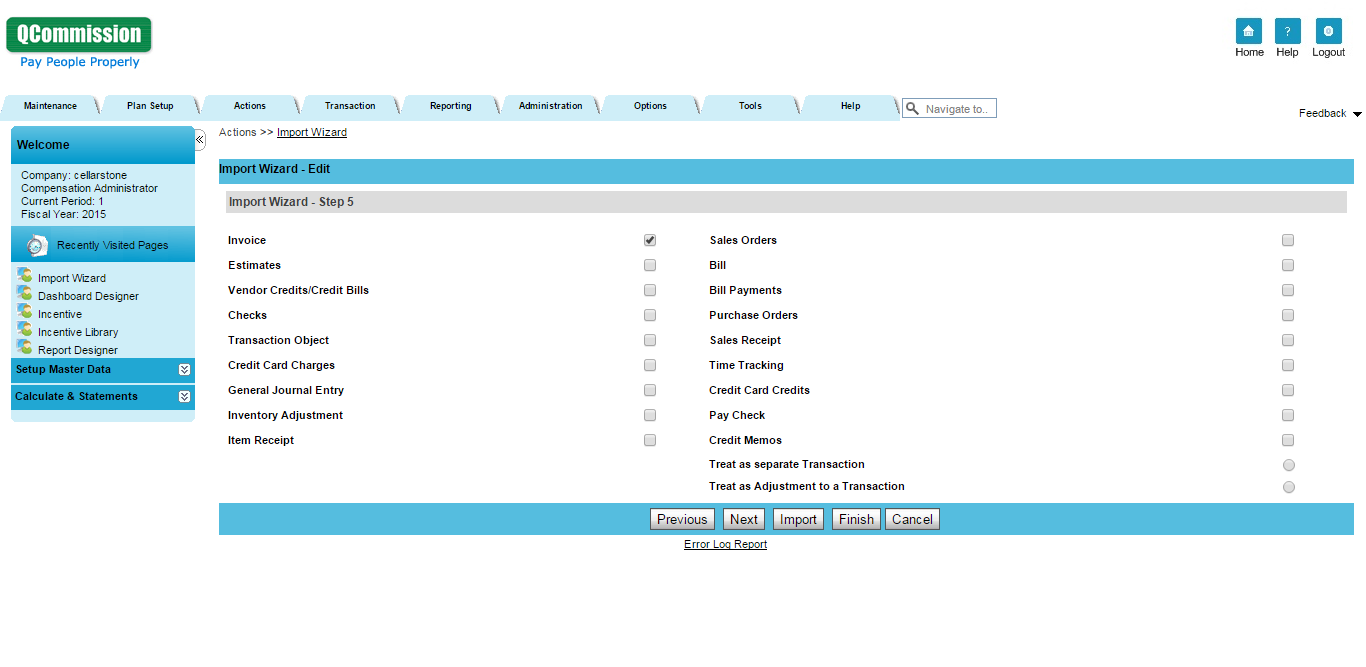Open Import Wizard from Recently Visited Pages

(73, 278)
